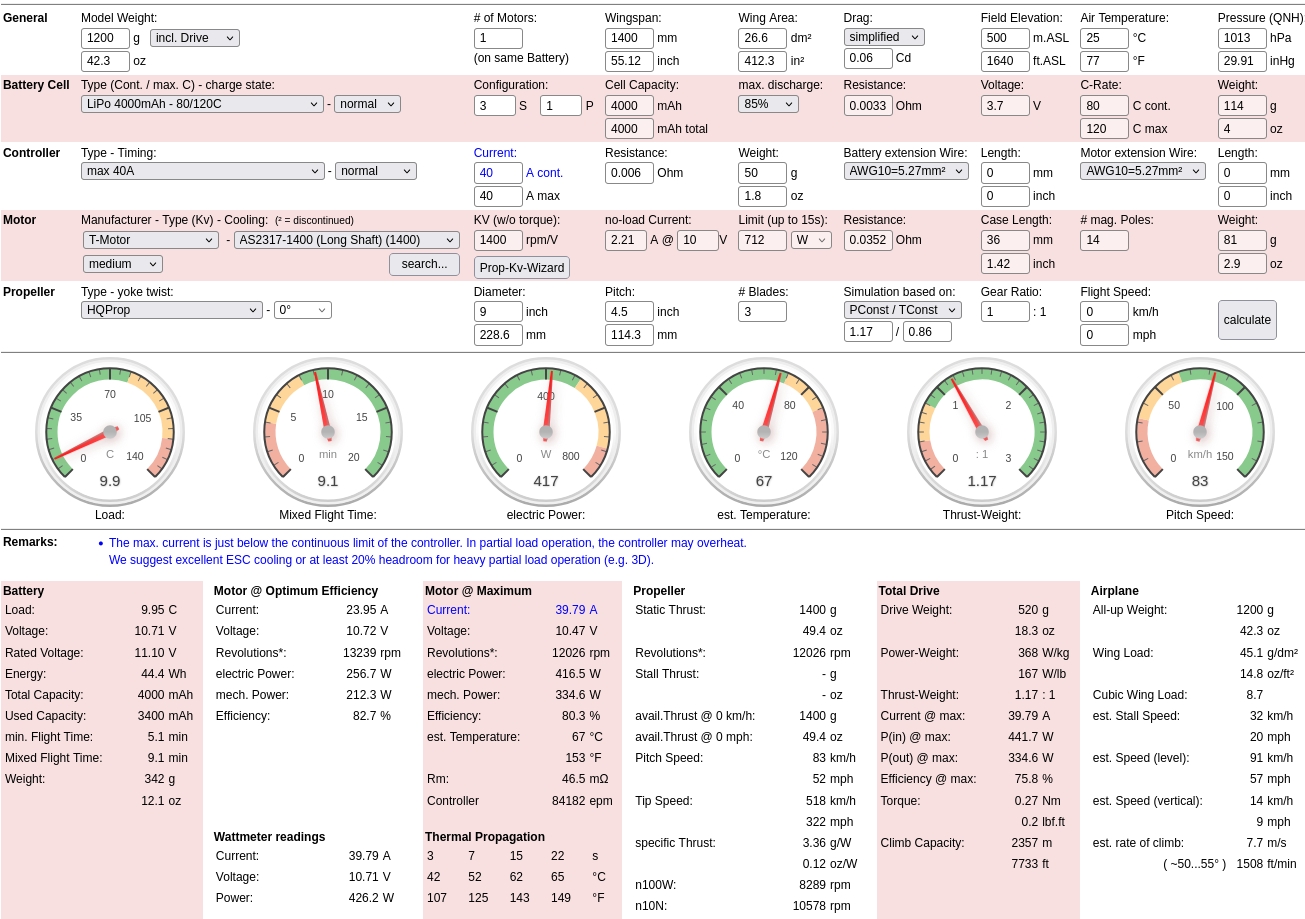Open the Prop-Kv-Wizard
This screenshot has width=1305, height=919.
[x=521, y=268]
